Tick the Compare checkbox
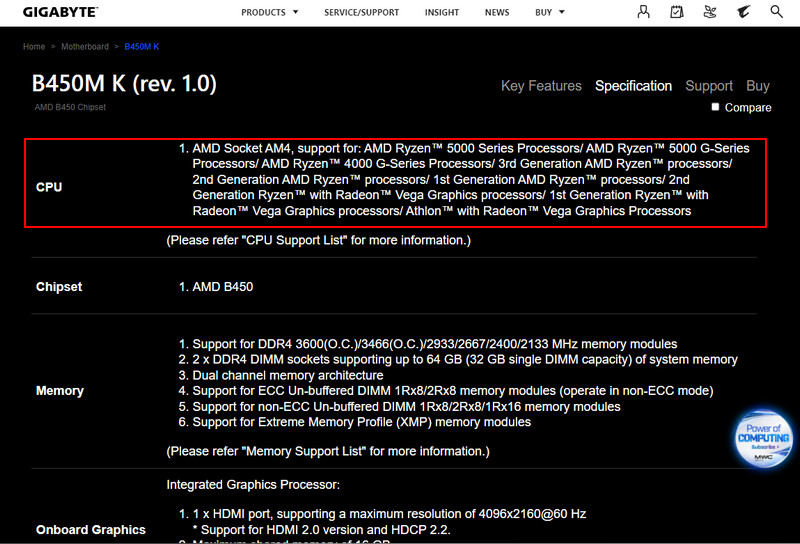The width and height of the screenshot is (800, 544). pos(715,107)
